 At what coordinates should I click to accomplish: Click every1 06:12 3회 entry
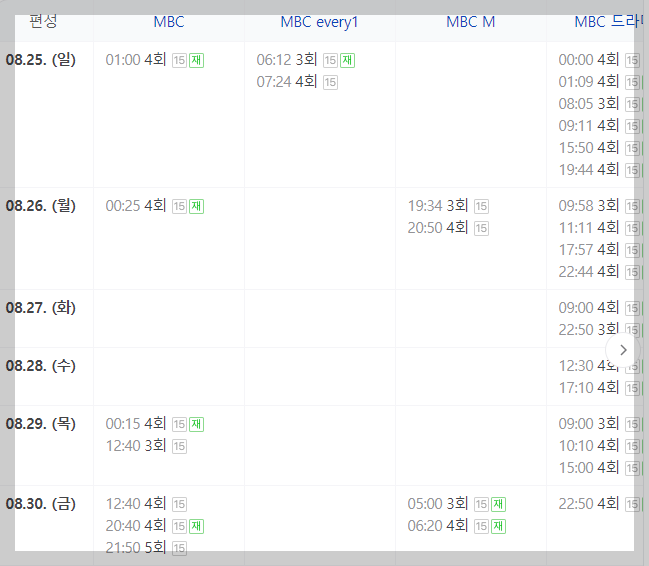pos(287,60)
